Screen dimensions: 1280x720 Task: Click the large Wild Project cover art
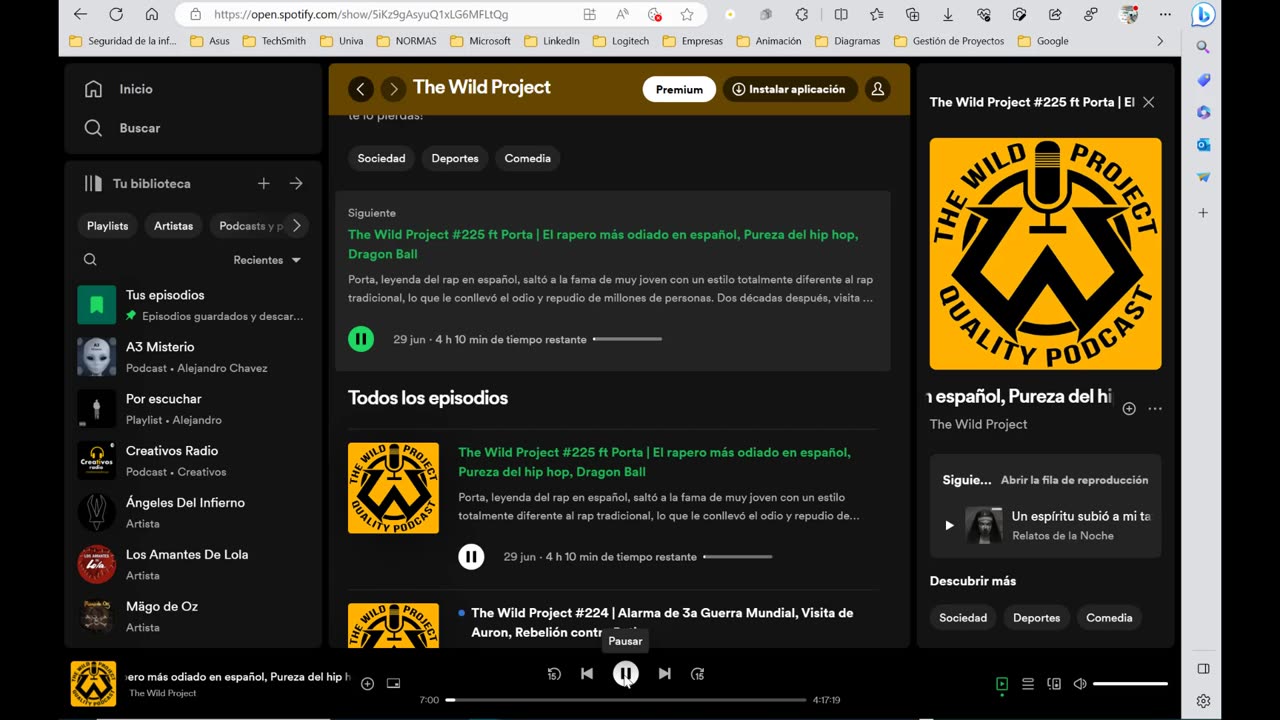click(x=1045, y=254)
